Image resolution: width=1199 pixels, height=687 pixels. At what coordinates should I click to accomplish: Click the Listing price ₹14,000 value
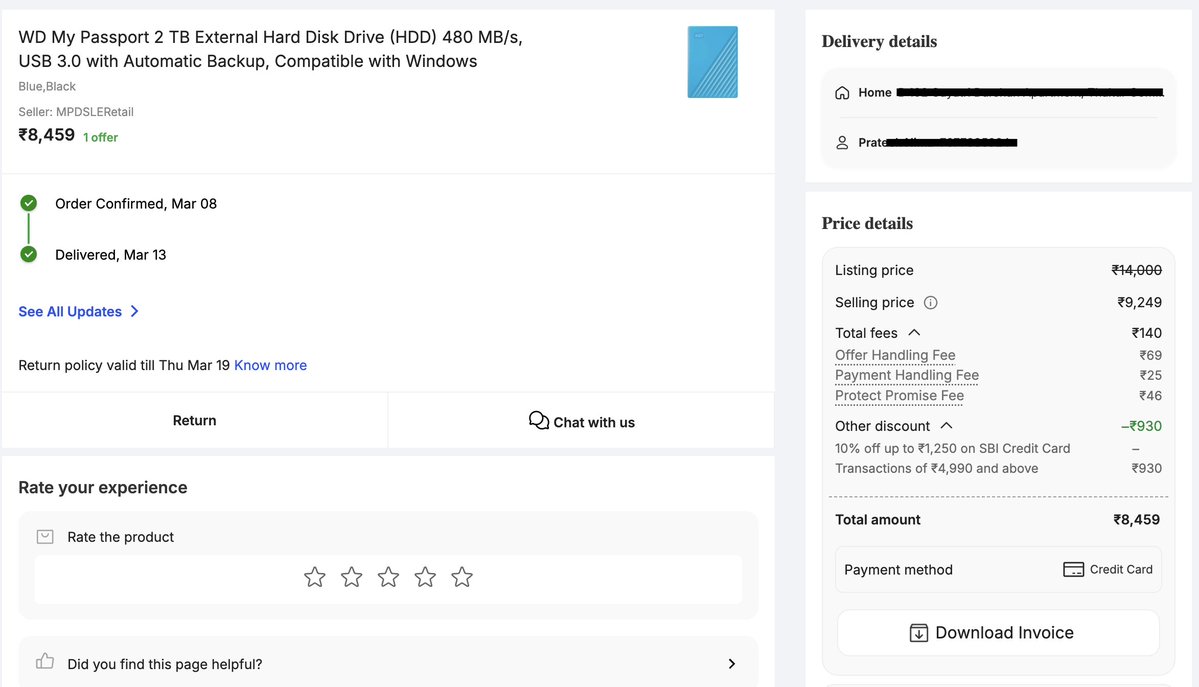1136,270
